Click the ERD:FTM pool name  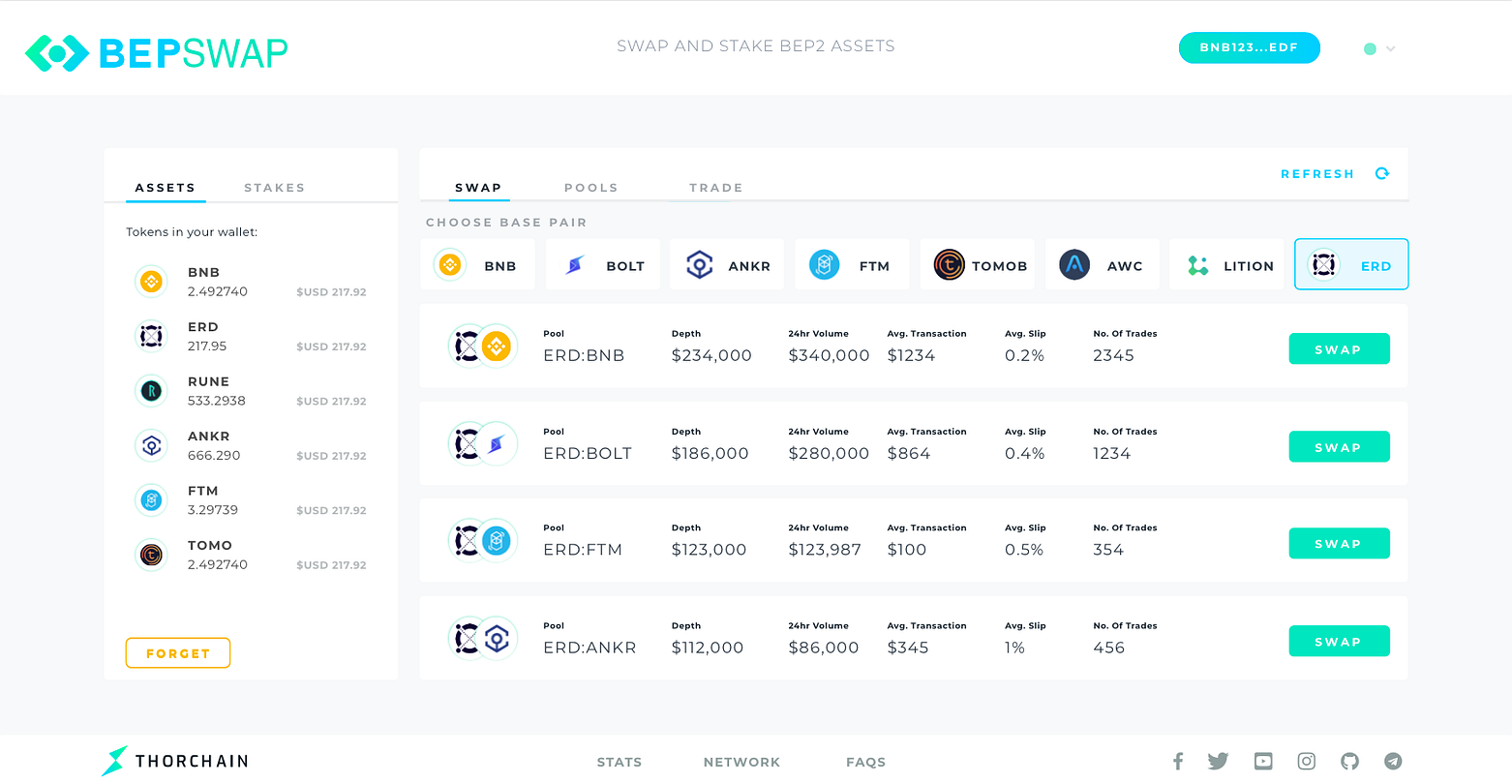(583, 550)
